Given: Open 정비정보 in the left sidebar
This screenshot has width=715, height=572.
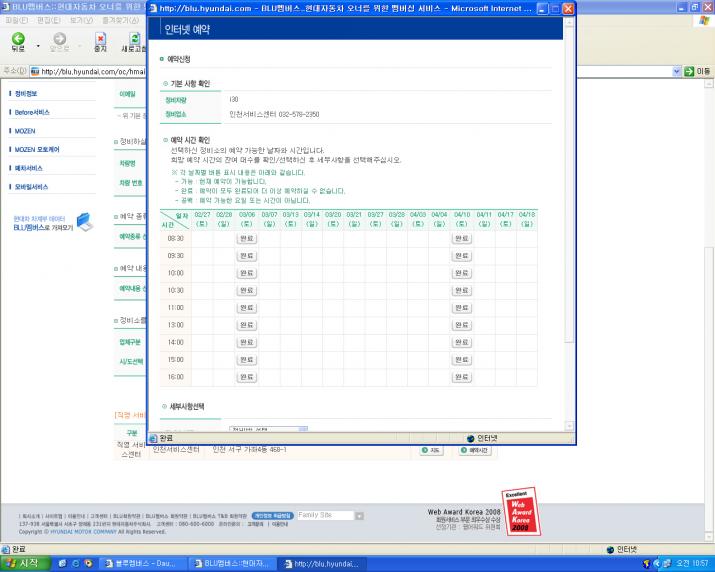Looking at the screenshot, I should (26, 94).
